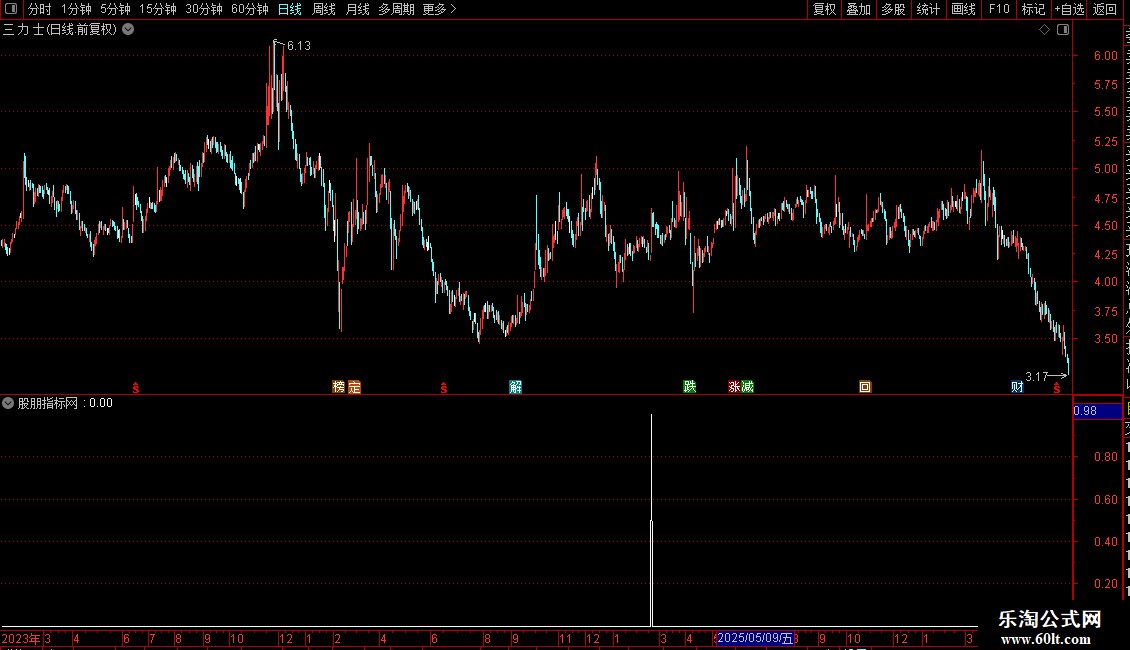Click the 6.00 price axis label
Screen dimensions: 1130x650
click(x=1105, y=55)
